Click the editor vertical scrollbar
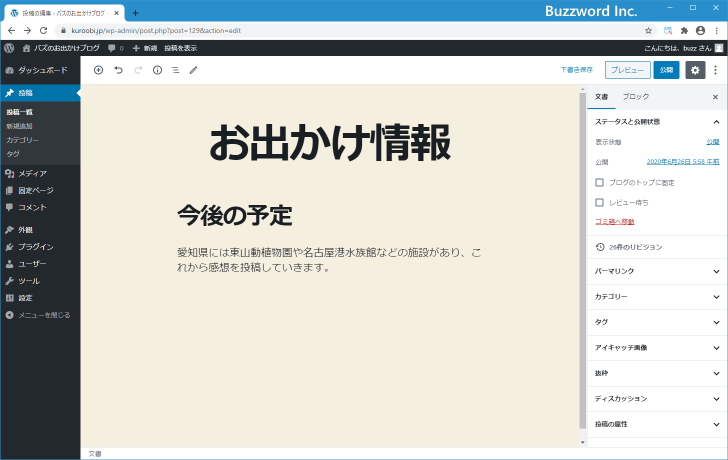 583,261
